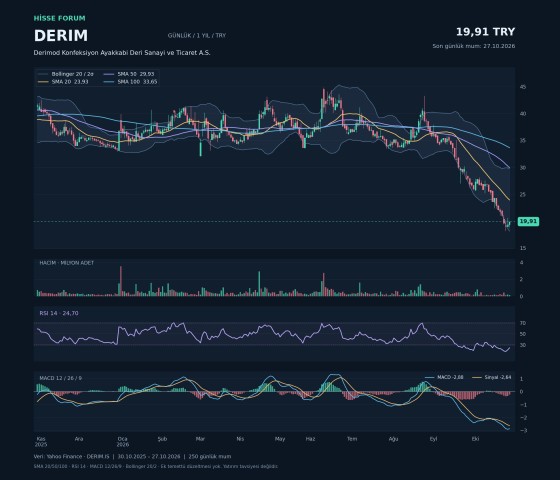Click the 'SMA 20 23,93' legend entry

(x=64, y=82)
